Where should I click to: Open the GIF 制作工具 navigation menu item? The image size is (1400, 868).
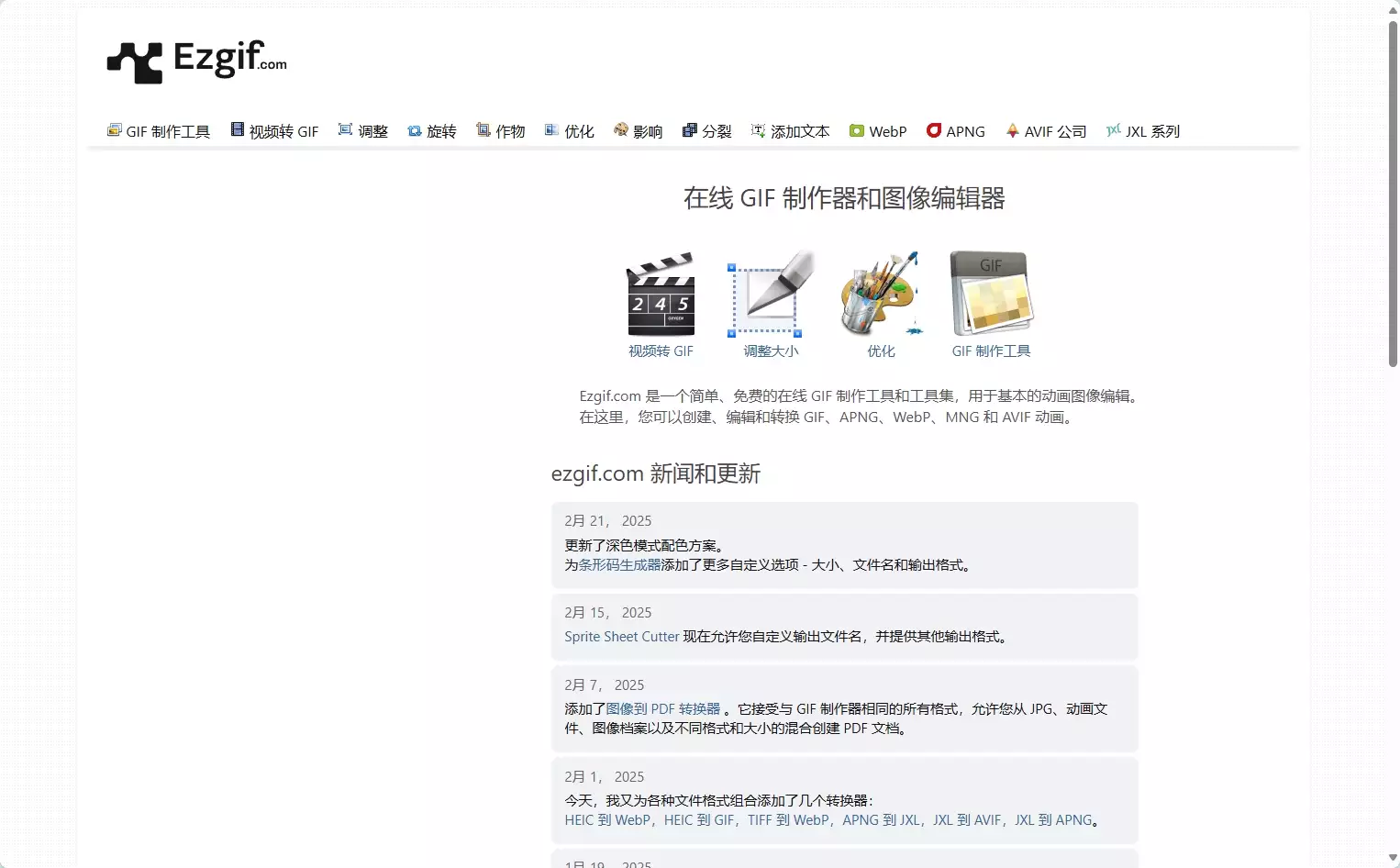pos(159,131)
